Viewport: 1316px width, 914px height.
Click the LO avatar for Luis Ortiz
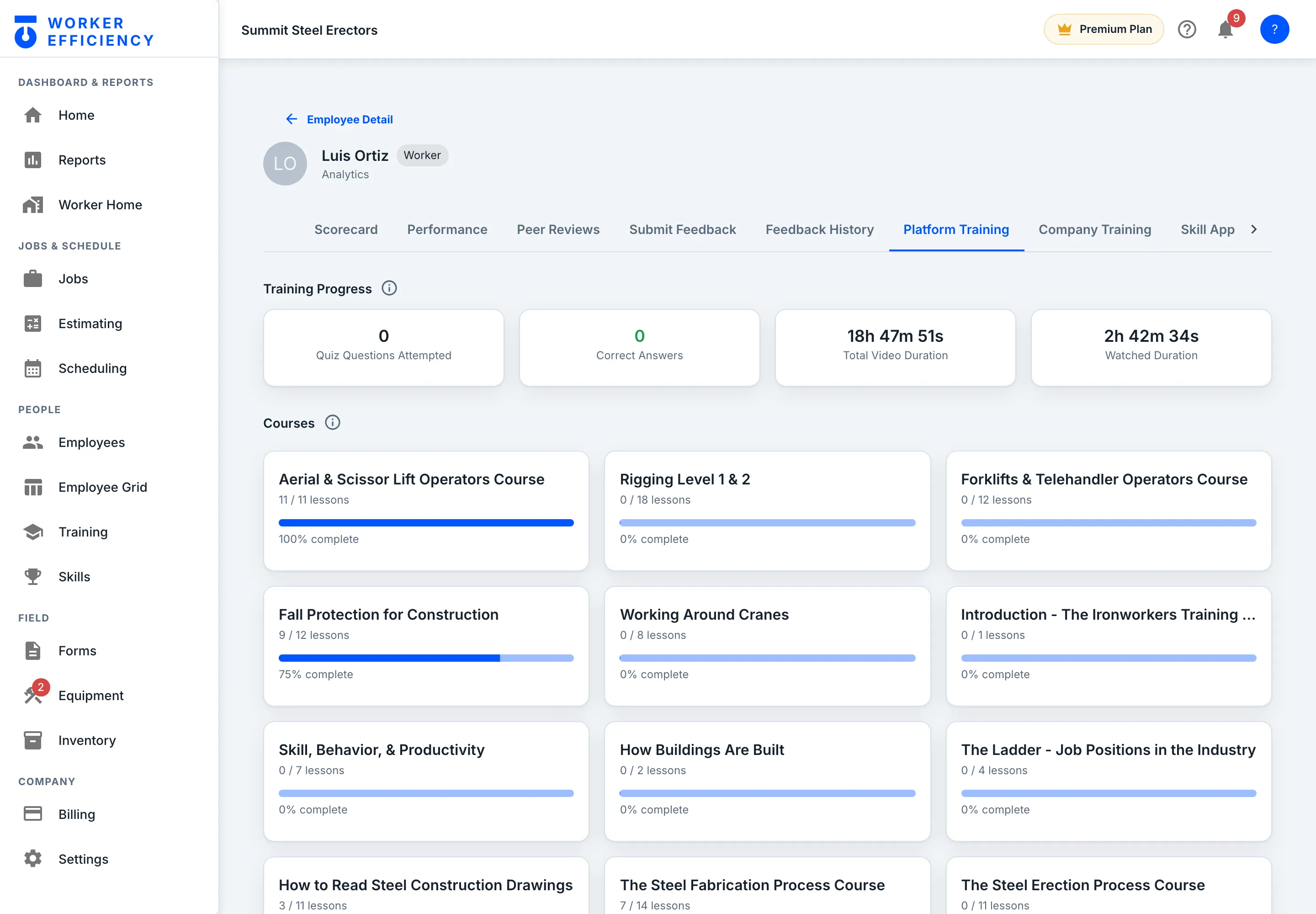tap(285, 164)
